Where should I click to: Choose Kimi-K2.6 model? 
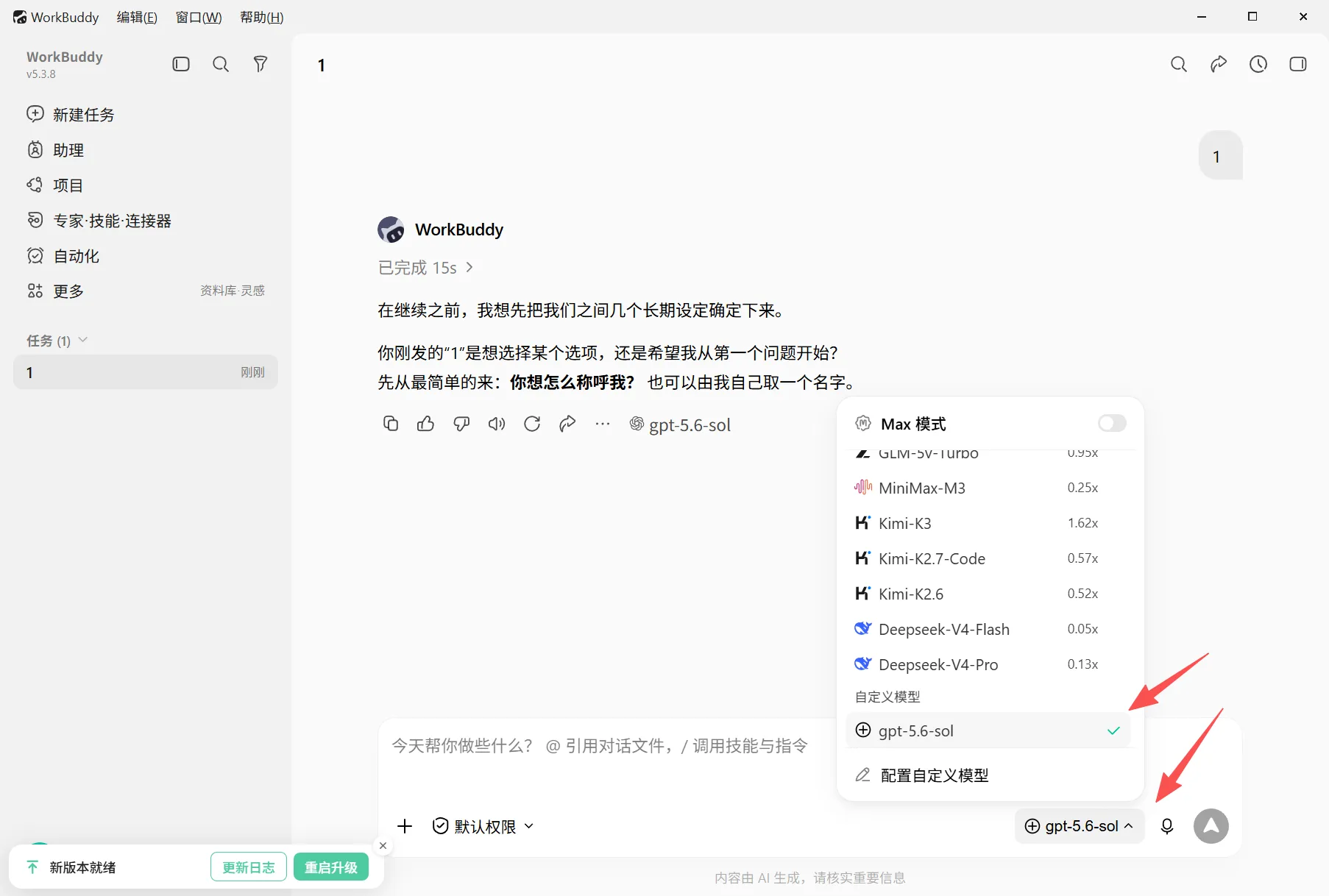[x=988, y=594]
